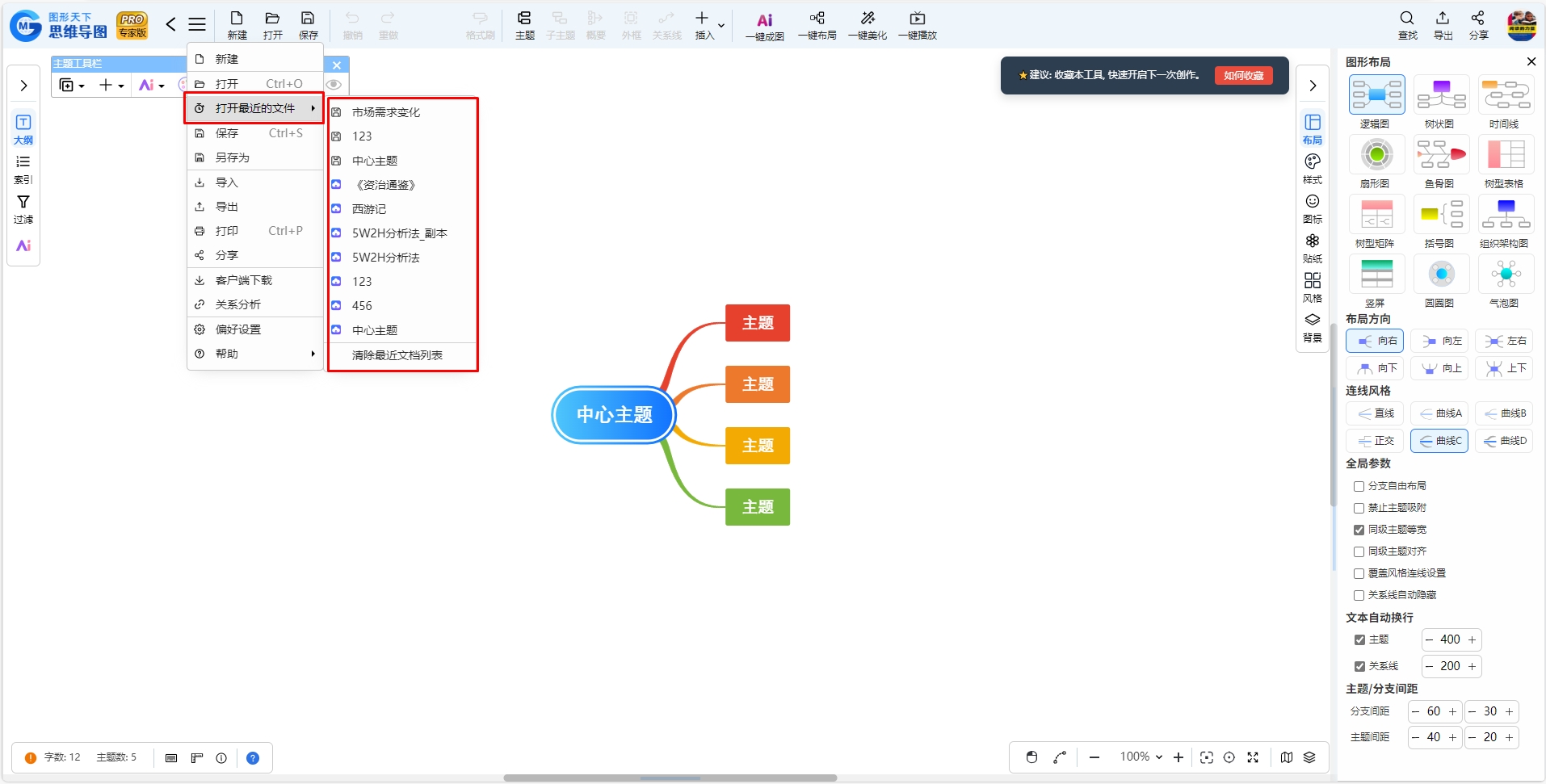Uncheck the 同级主题等宽 checkbox
1546x784 pixels.
[x=1359, y=530]
